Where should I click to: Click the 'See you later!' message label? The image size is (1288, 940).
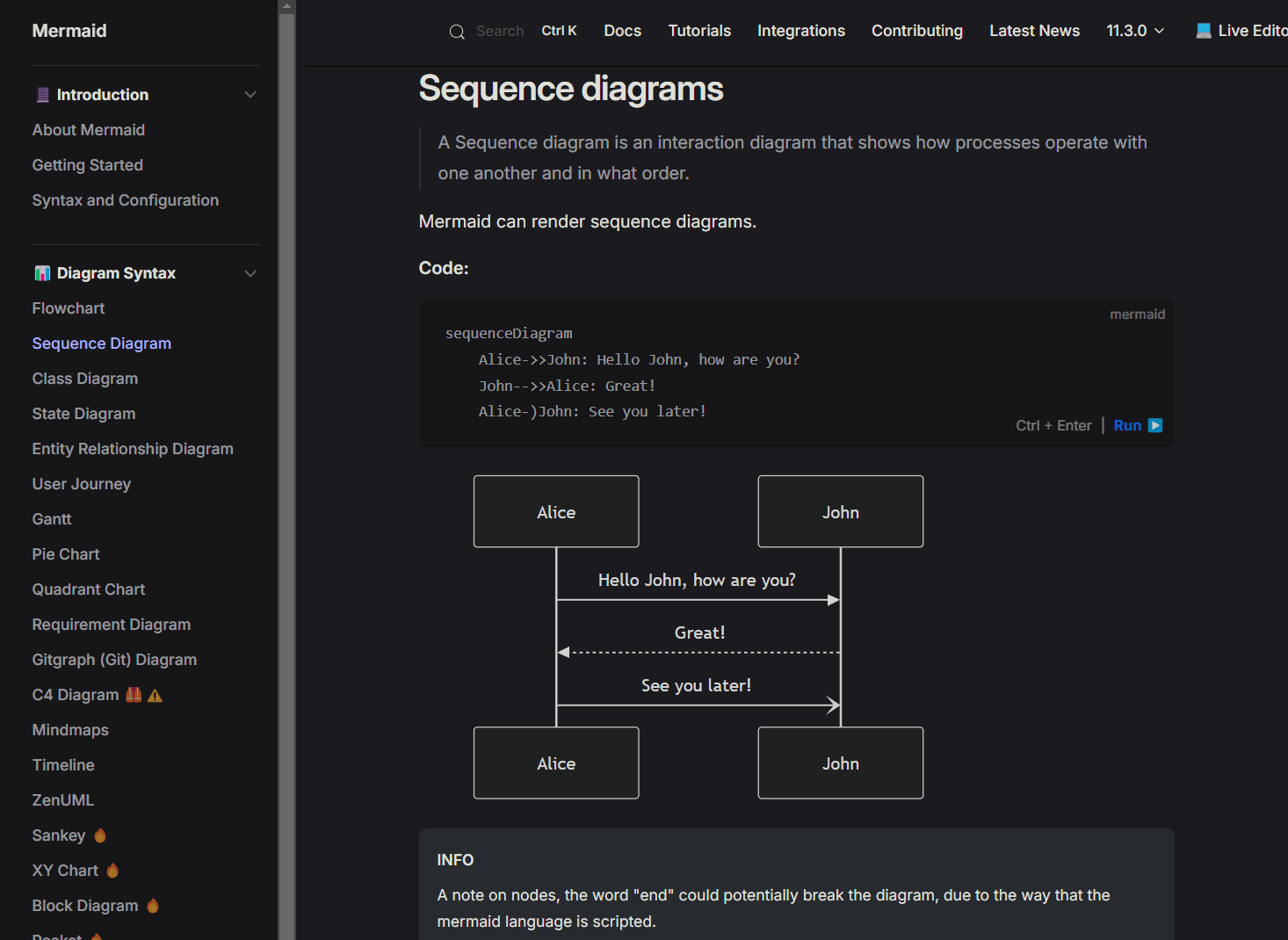tap(696, 685)
